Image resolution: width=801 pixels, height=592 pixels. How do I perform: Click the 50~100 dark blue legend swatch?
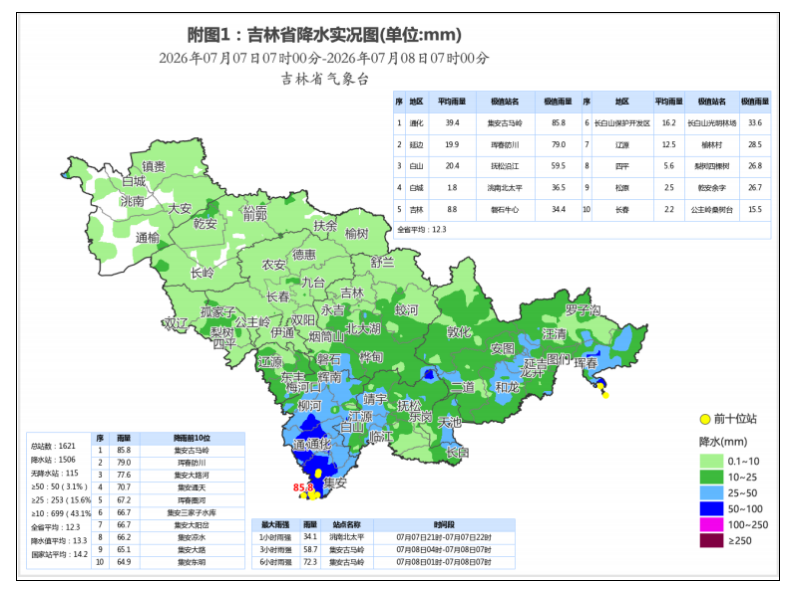711,509
